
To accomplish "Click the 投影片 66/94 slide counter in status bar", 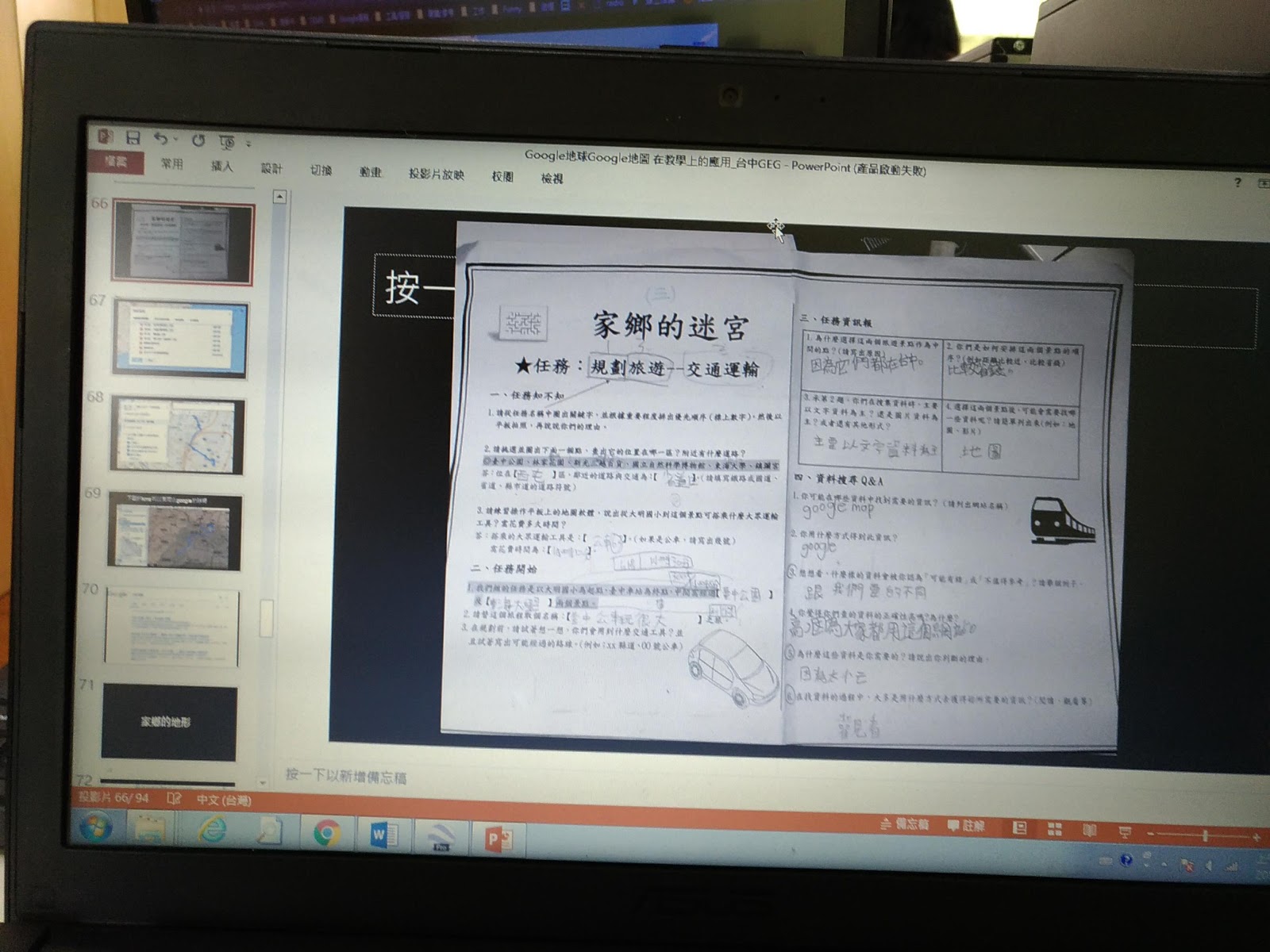I will 114,797.
